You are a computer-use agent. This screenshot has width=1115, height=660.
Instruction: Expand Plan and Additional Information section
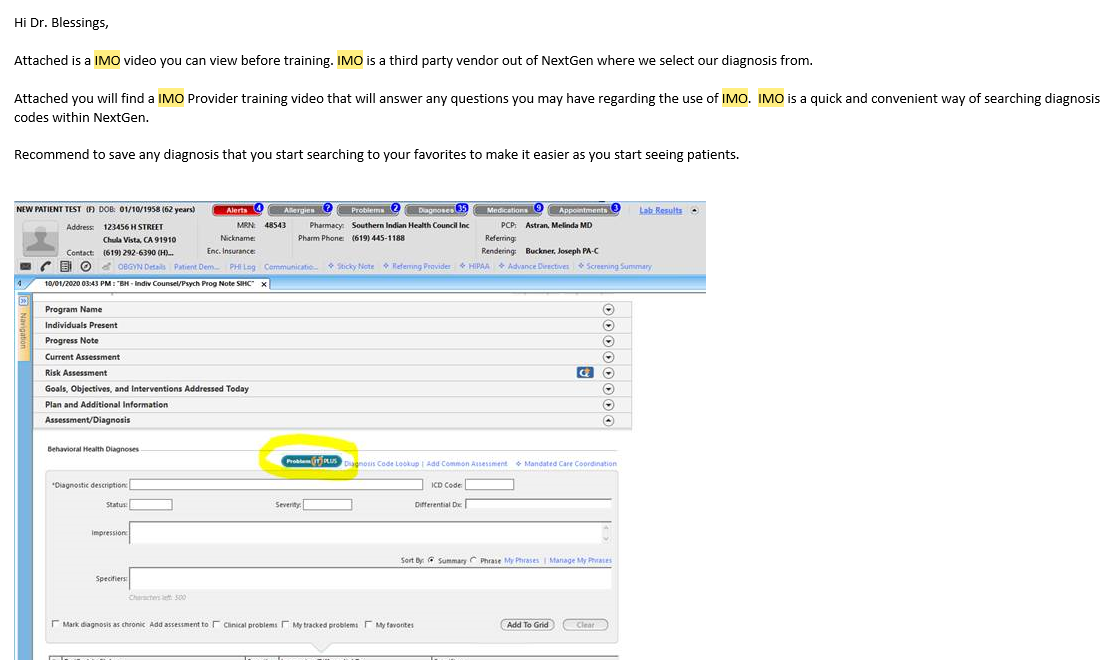608,405
